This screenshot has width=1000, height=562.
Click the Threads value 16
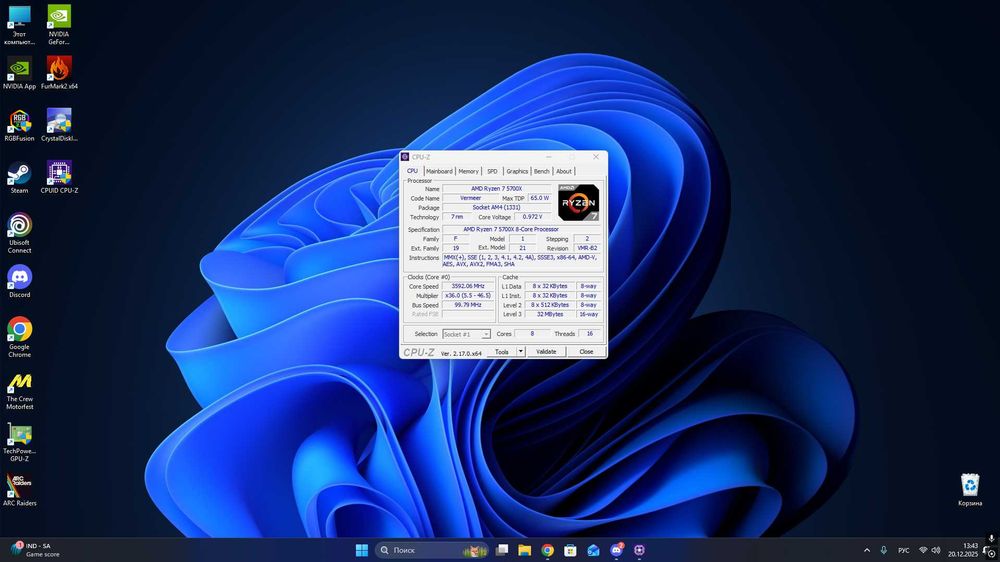tap(589, 334)
